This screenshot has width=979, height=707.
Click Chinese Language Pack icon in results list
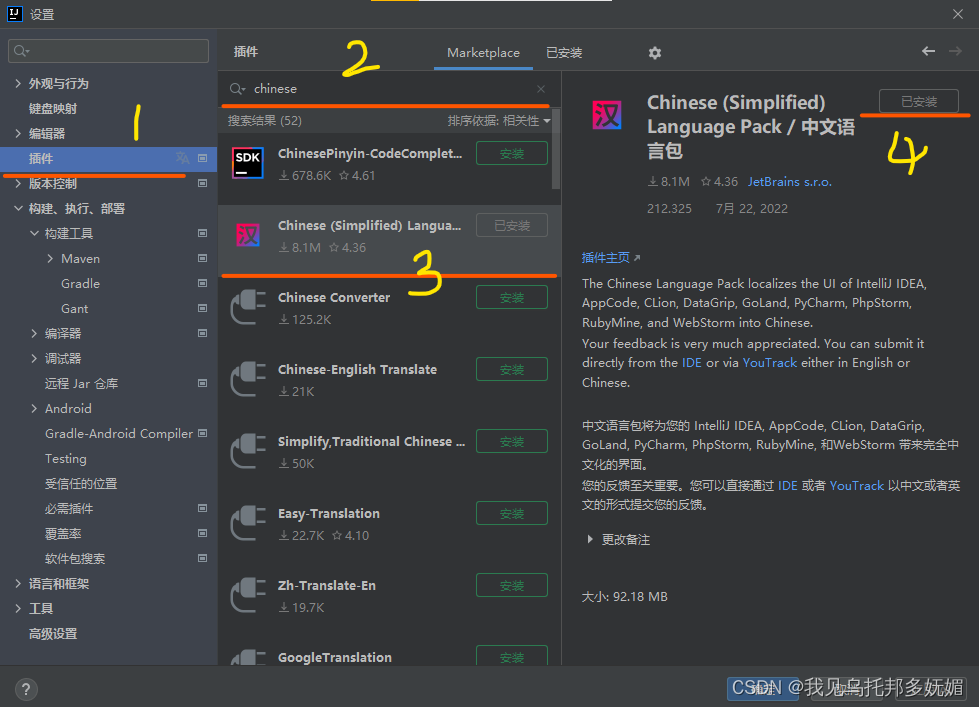pos(247,235)
